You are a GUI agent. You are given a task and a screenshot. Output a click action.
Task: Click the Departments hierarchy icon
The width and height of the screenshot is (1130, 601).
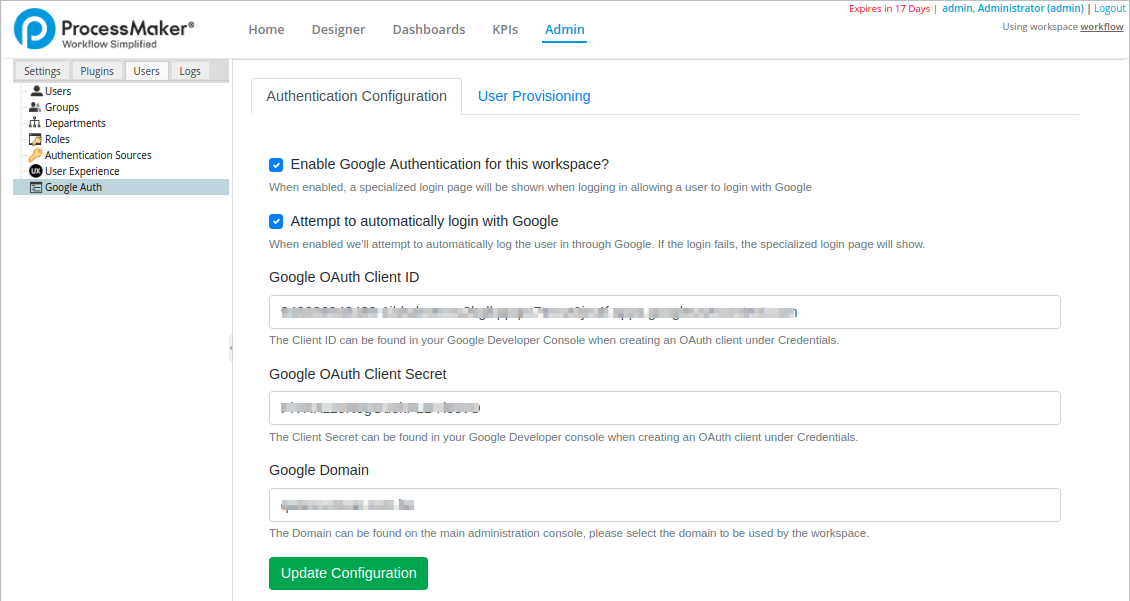[x=36, y=123]
